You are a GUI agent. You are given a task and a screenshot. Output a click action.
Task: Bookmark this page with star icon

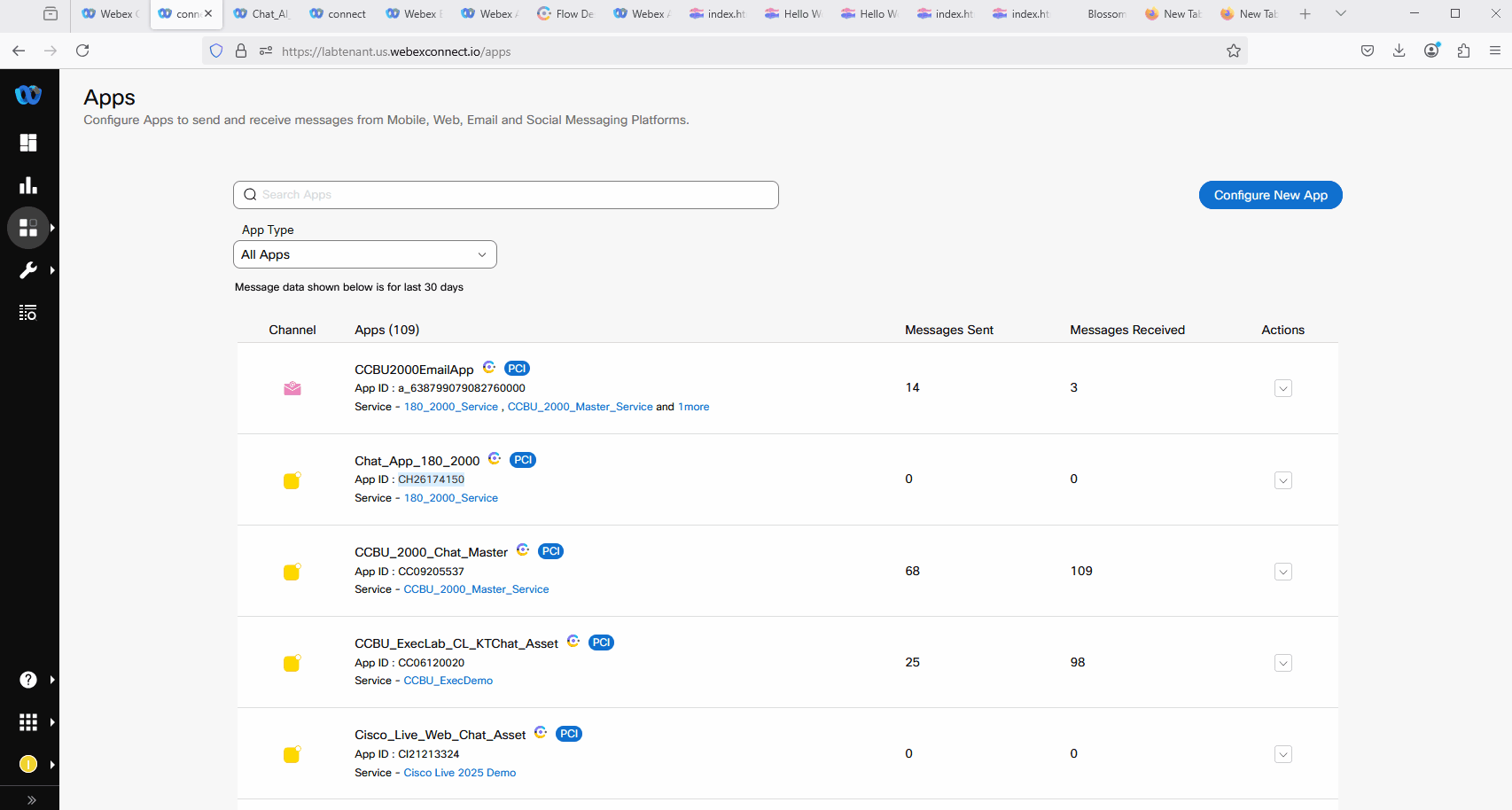[1233, 51]
